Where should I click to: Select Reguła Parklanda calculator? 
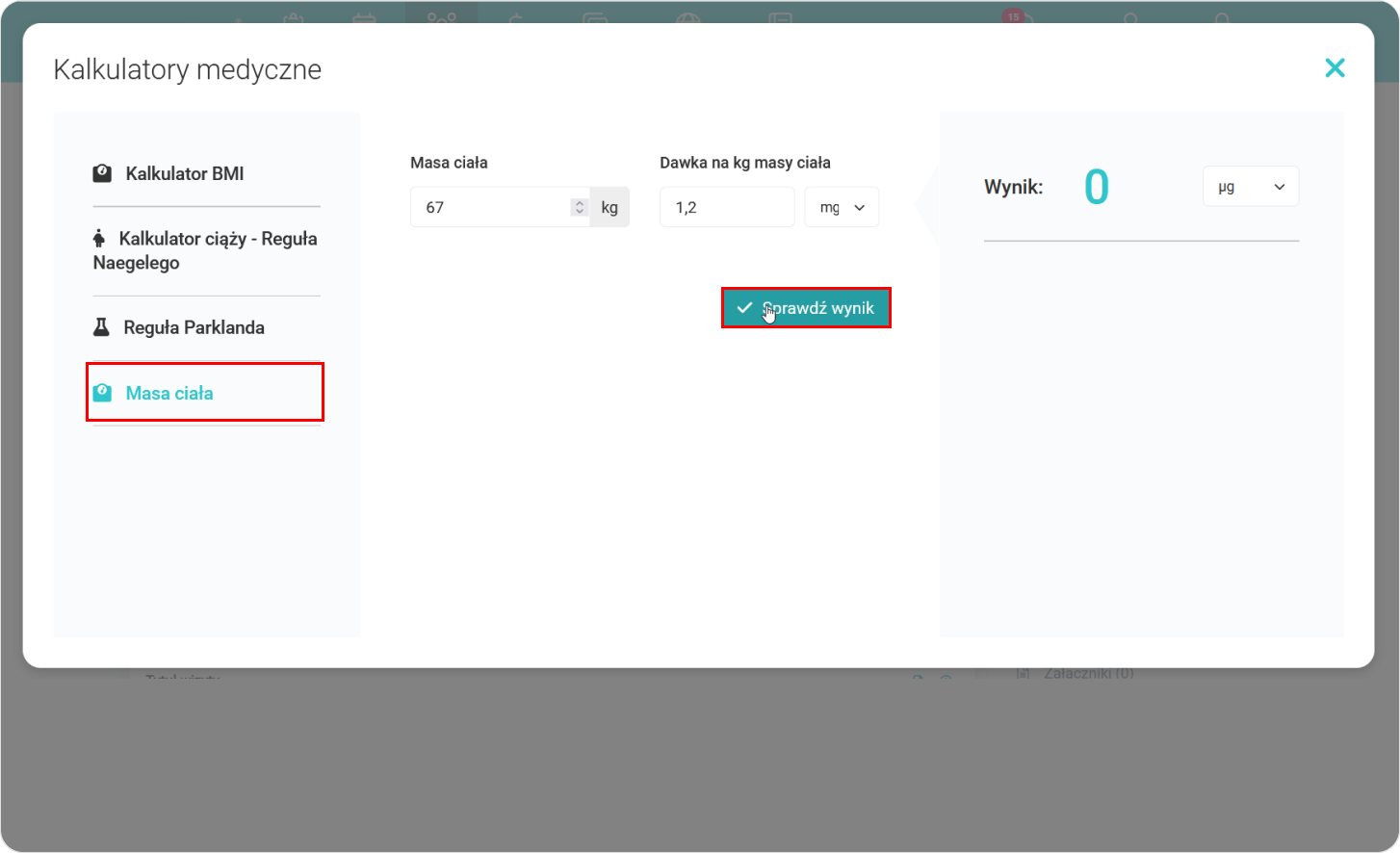tap(194, 327)
